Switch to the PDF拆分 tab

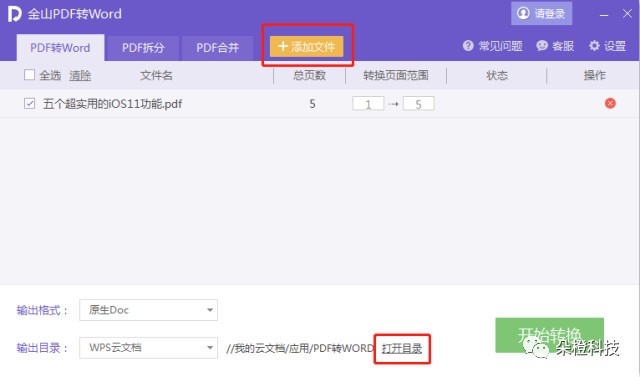(143, 48)
